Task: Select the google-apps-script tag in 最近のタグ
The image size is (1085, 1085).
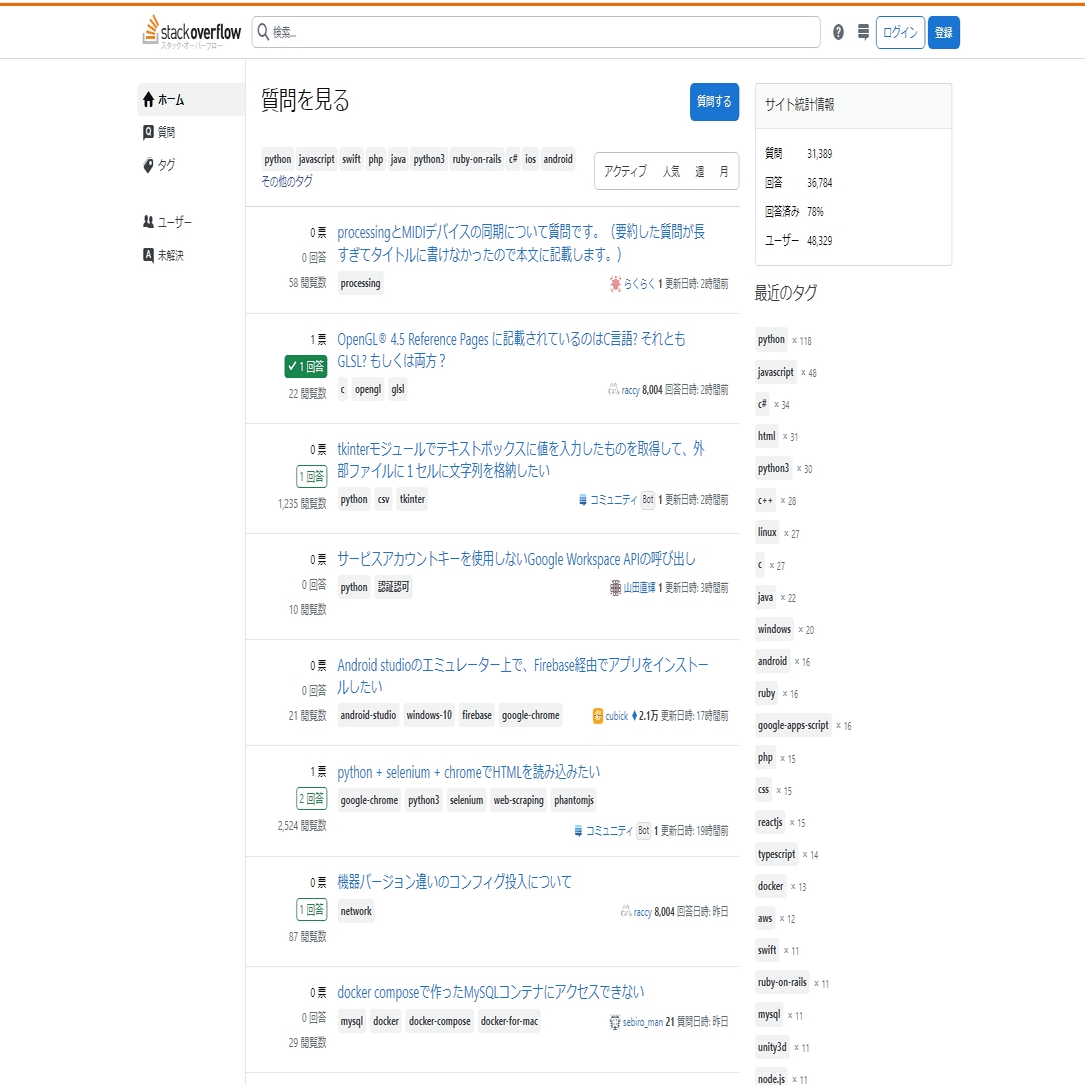Action: pos(792,725)
